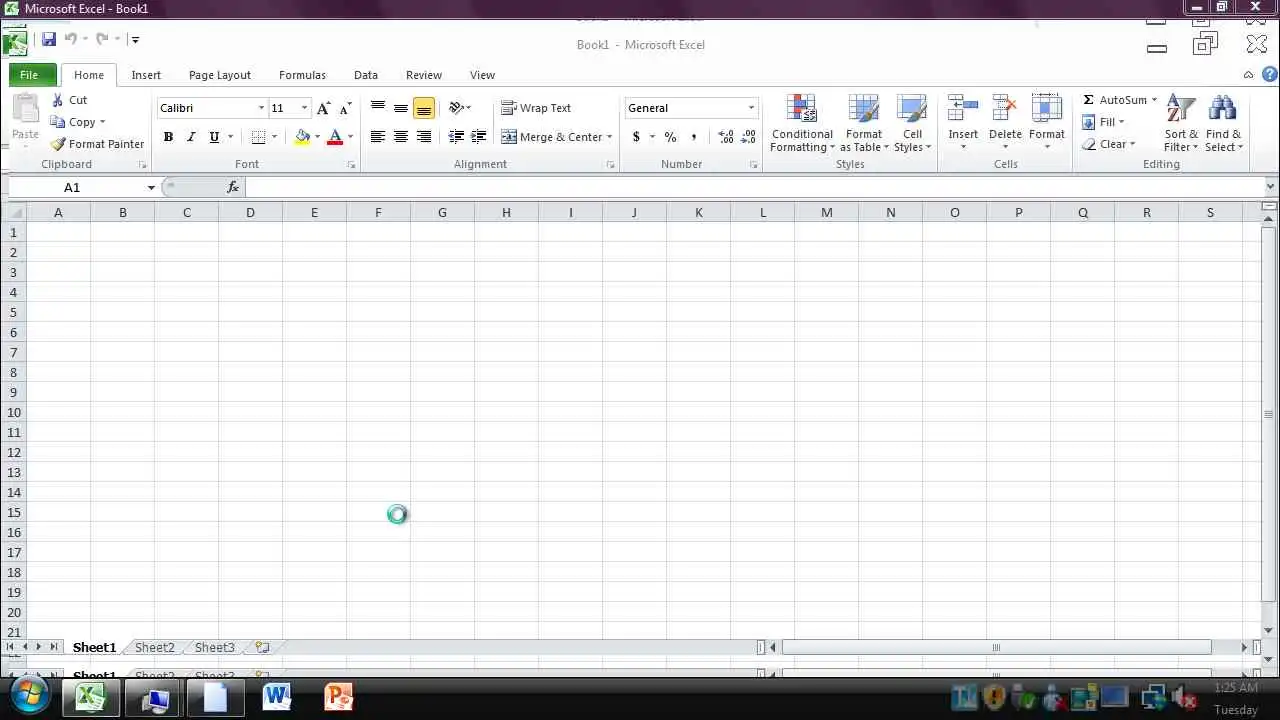Open Word from the taskbar
1280x720 pixels.
(x=276, y=697)
